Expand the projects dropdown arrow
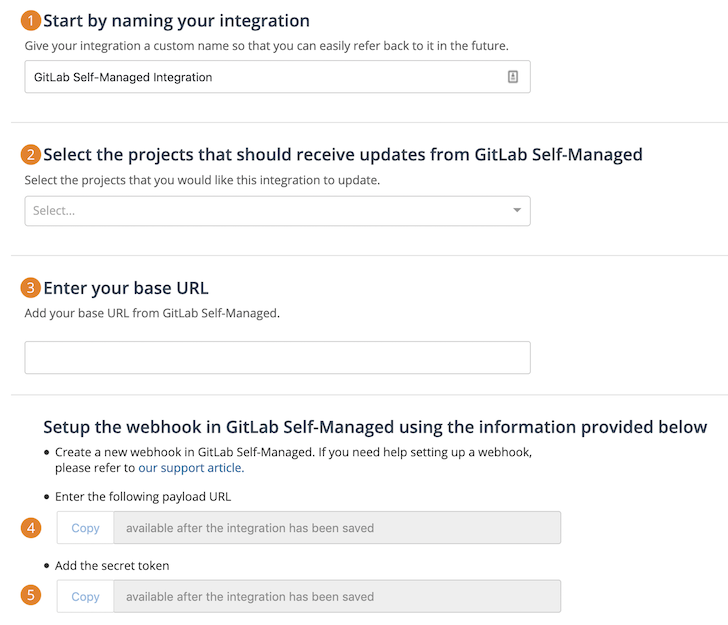The height and width of the screenshot is (625, 728). coord(517,211)
